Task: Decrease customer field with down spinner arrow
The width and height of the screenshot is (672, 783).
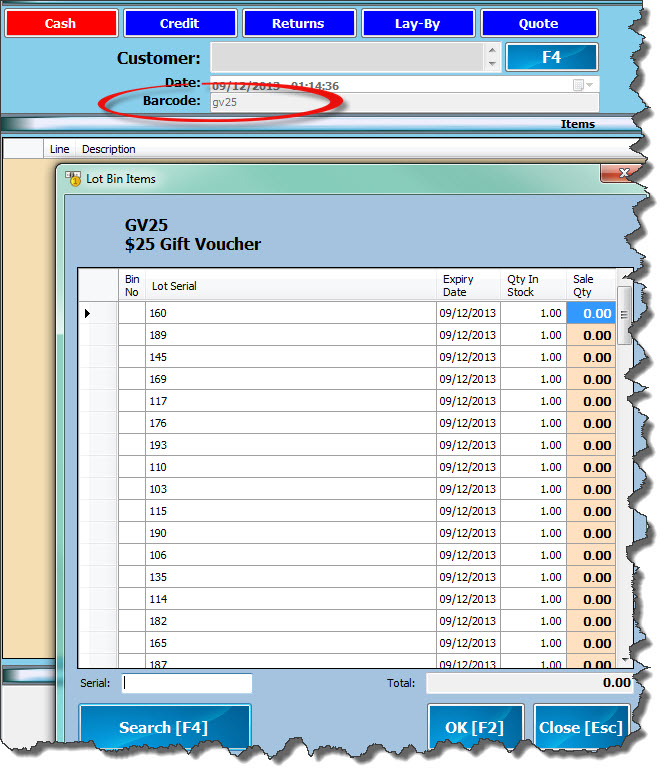Action: click(492, 63)
